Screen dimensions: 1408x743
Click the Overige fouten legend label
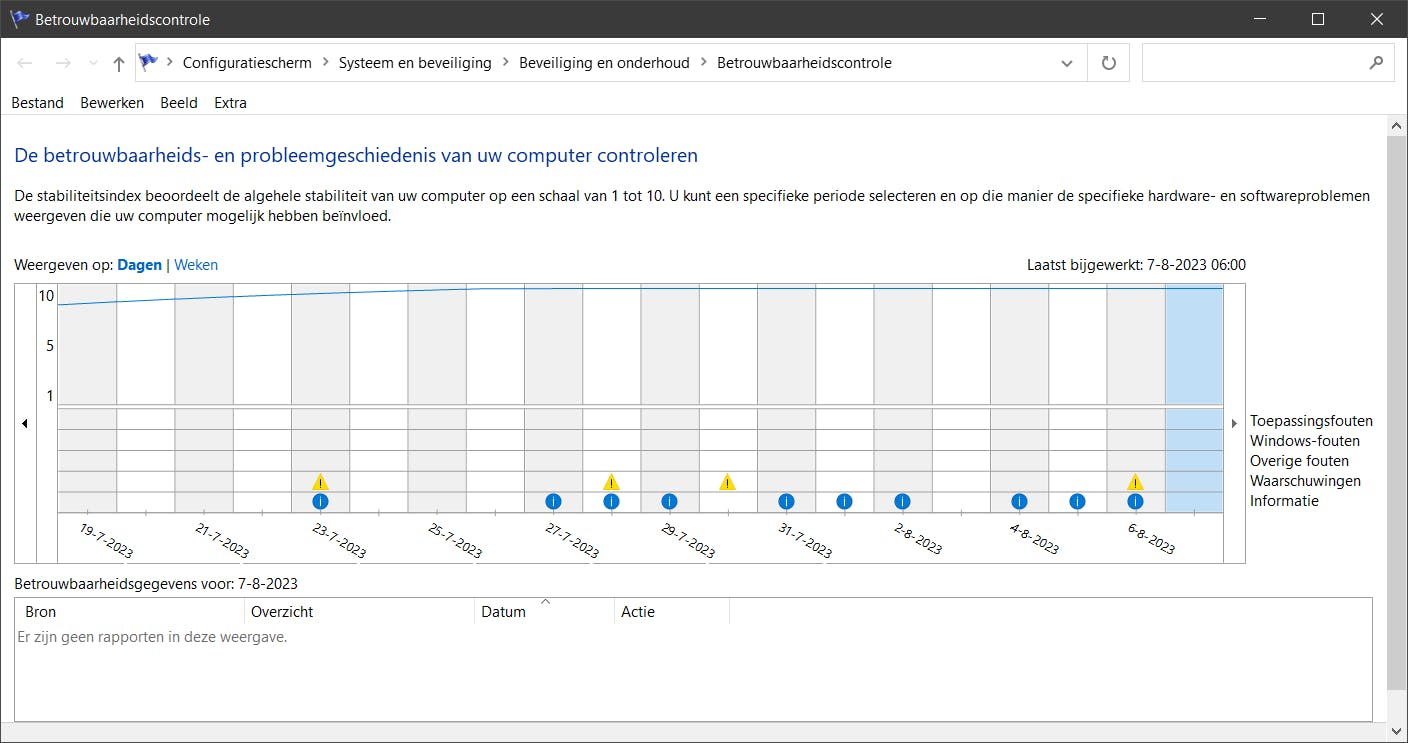point(1299,461)
